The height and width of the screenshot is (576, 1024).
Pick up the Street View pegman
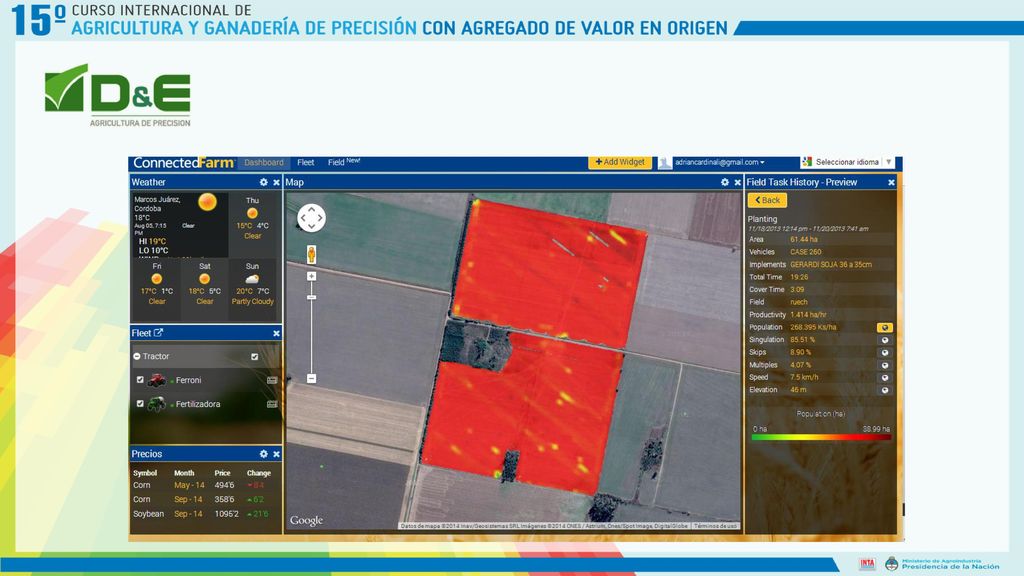312,254
